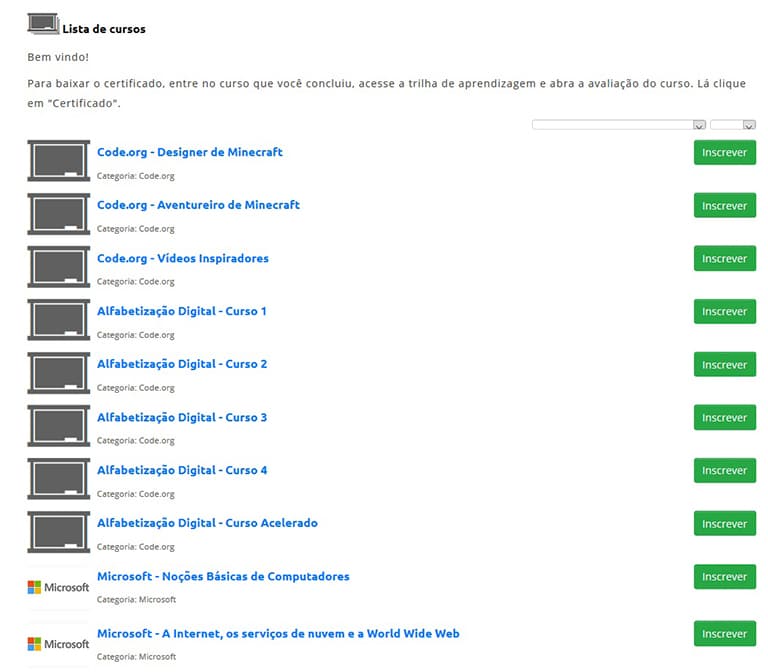Click chalkboard icon for Vídeos Inspiradores course
Viewport: 768px width, 672px height.
(59, 266)
